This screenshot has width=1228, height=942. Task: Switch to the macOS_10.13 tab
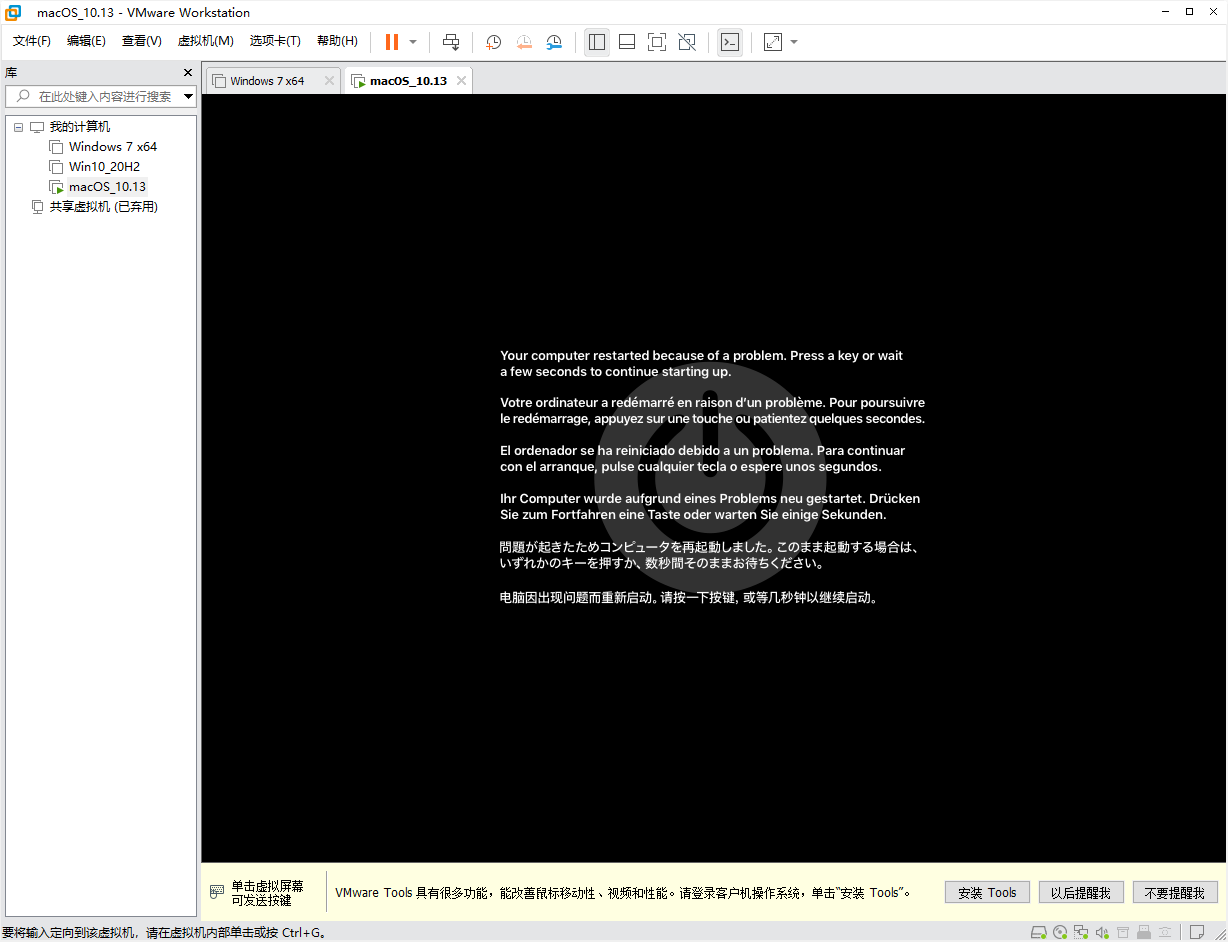pyautogui.click(x=408, y=81)
